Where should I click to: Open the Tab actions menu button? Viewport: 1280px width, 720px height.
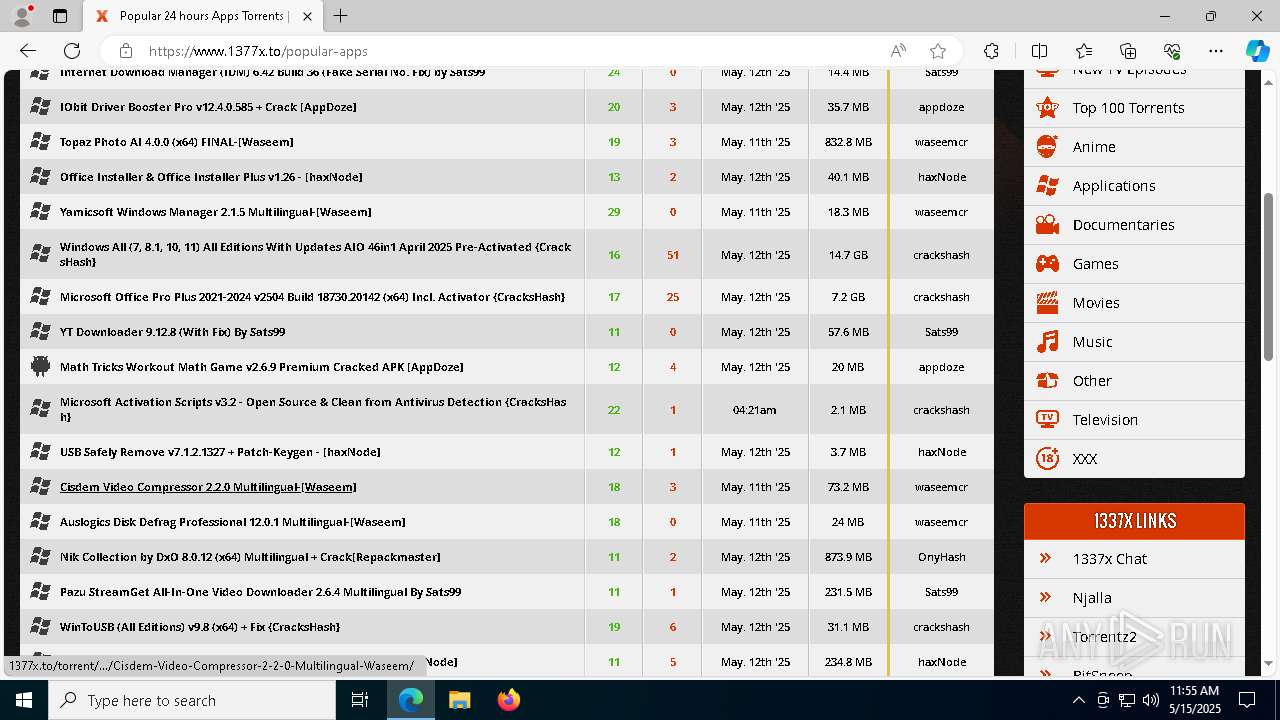point(60,16)
